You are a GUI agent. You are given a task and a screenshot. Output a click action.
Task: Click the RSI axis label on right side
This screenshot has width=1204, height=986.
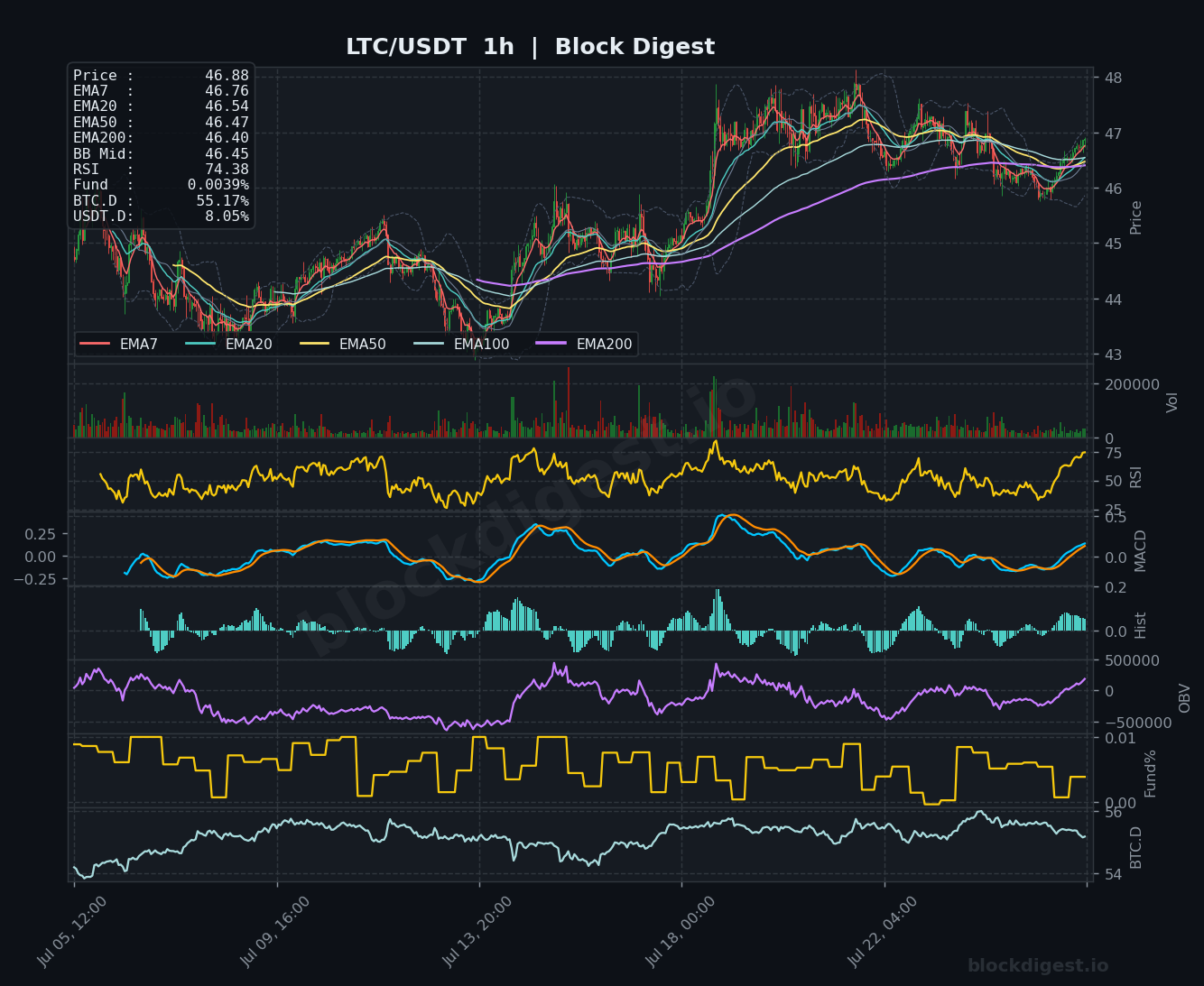pos(1136,477)
